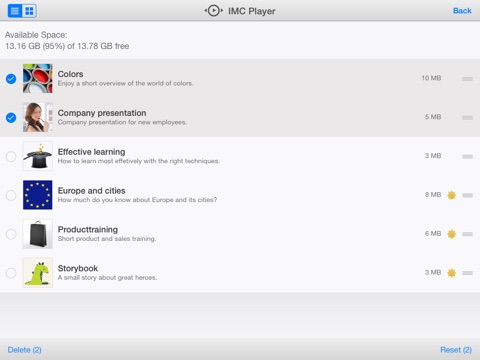The height and width of the screenshot is (360, 480).
Task: Switch to list view layout
Action: (x=15, y=11)
